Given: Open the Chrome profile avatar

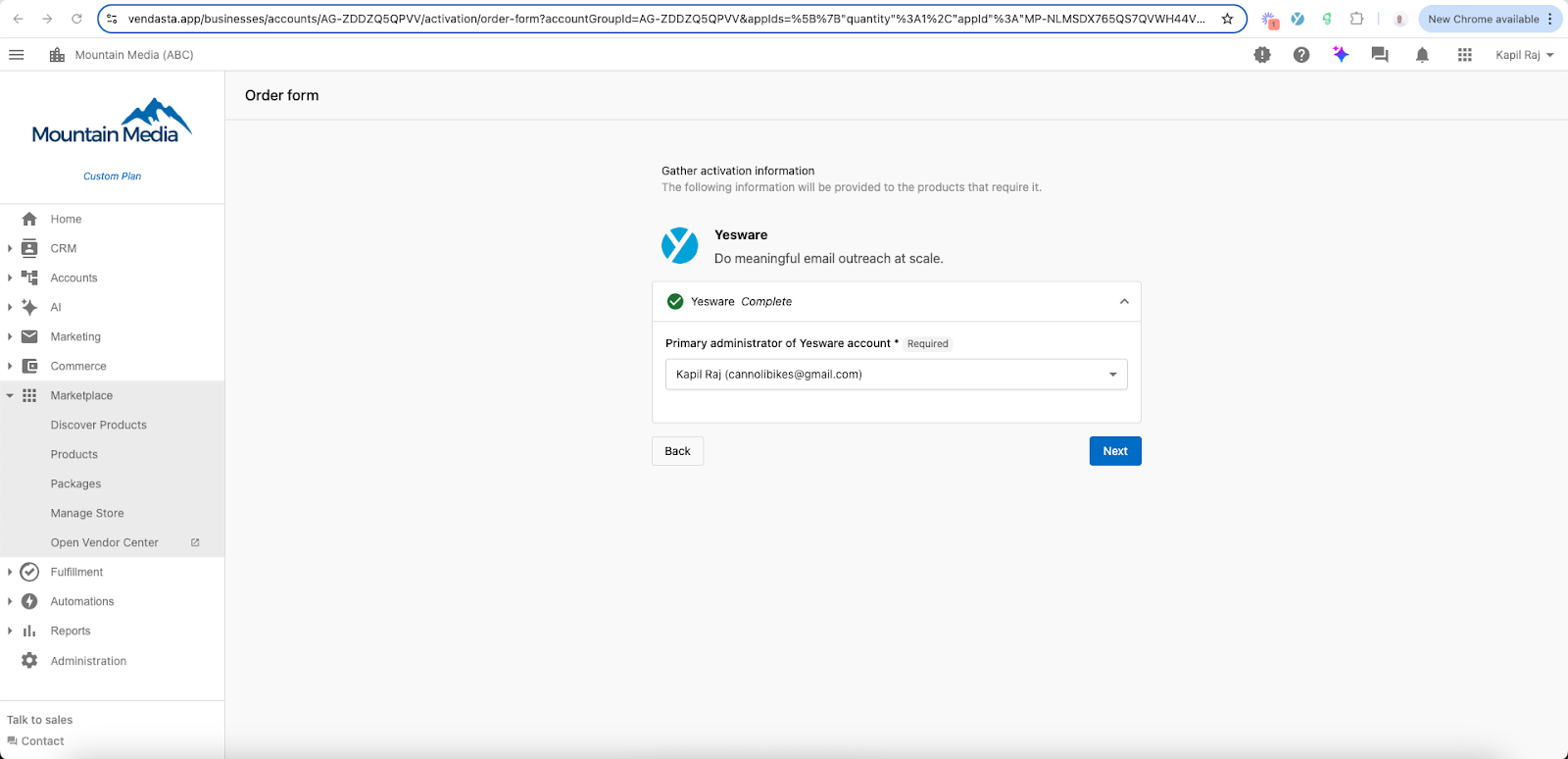Looking at the screenshot, I should coord(1399,19).
